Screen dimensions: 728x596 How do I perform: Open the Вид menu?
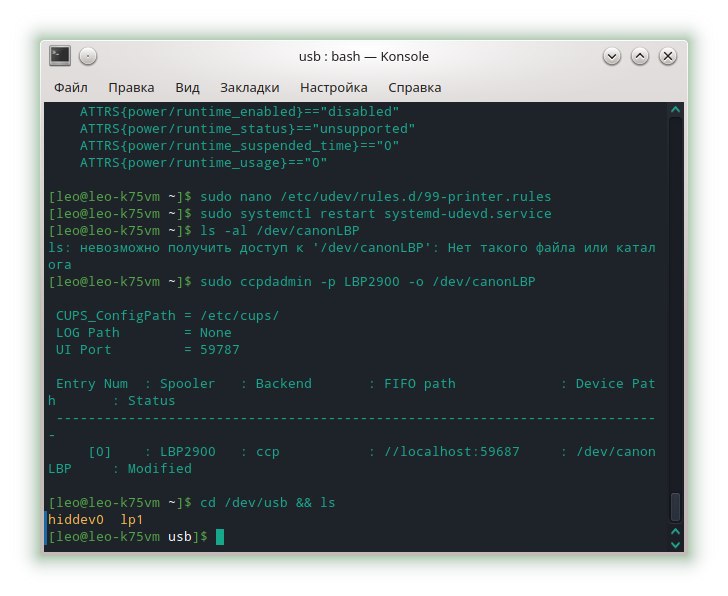click(187, 88)
